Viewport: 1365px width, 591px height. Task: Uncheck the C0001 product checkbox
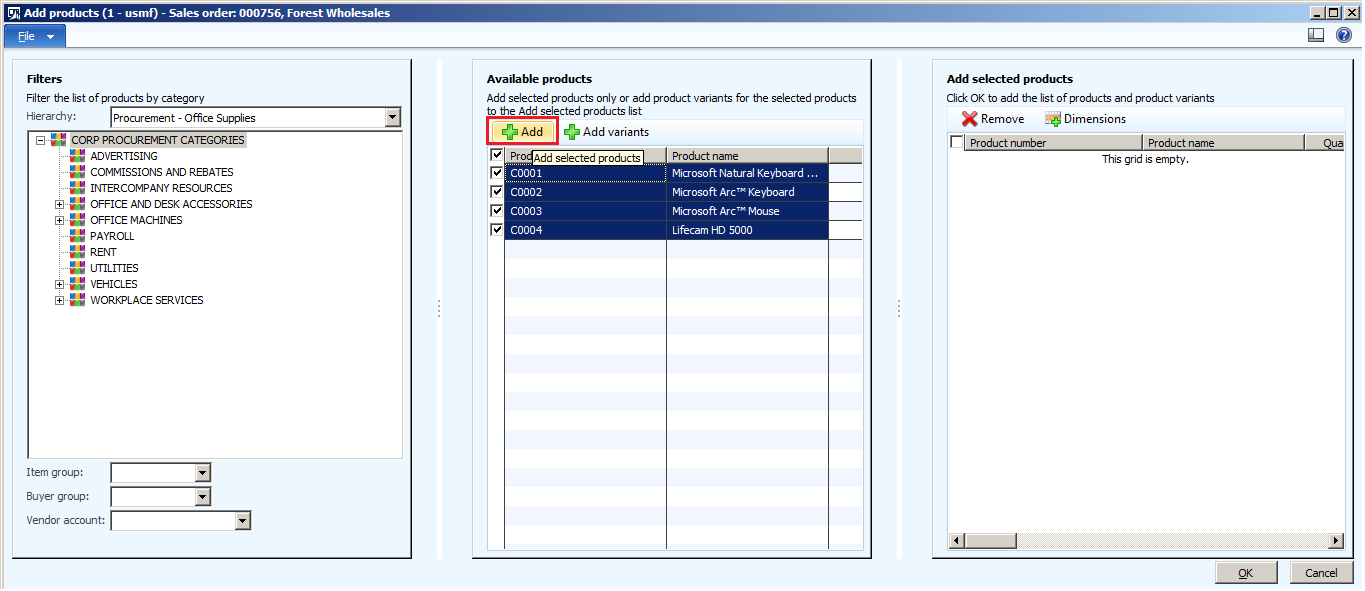tap(496, 172)
